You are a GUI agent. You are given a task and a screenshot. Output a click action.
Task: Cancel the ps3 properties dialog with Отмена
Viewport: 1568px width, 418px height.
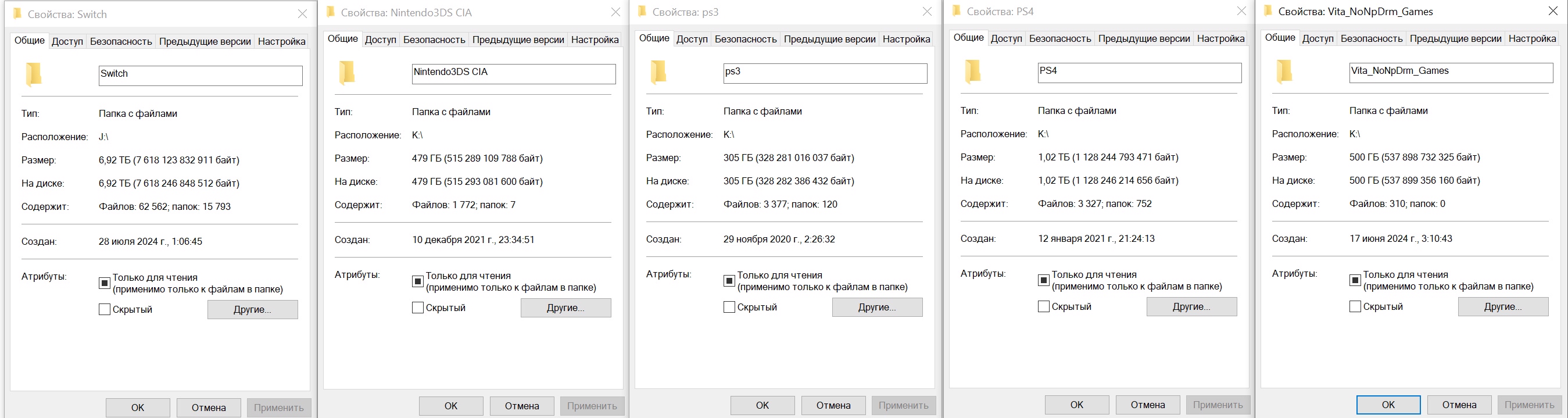[x=833, y=405]
